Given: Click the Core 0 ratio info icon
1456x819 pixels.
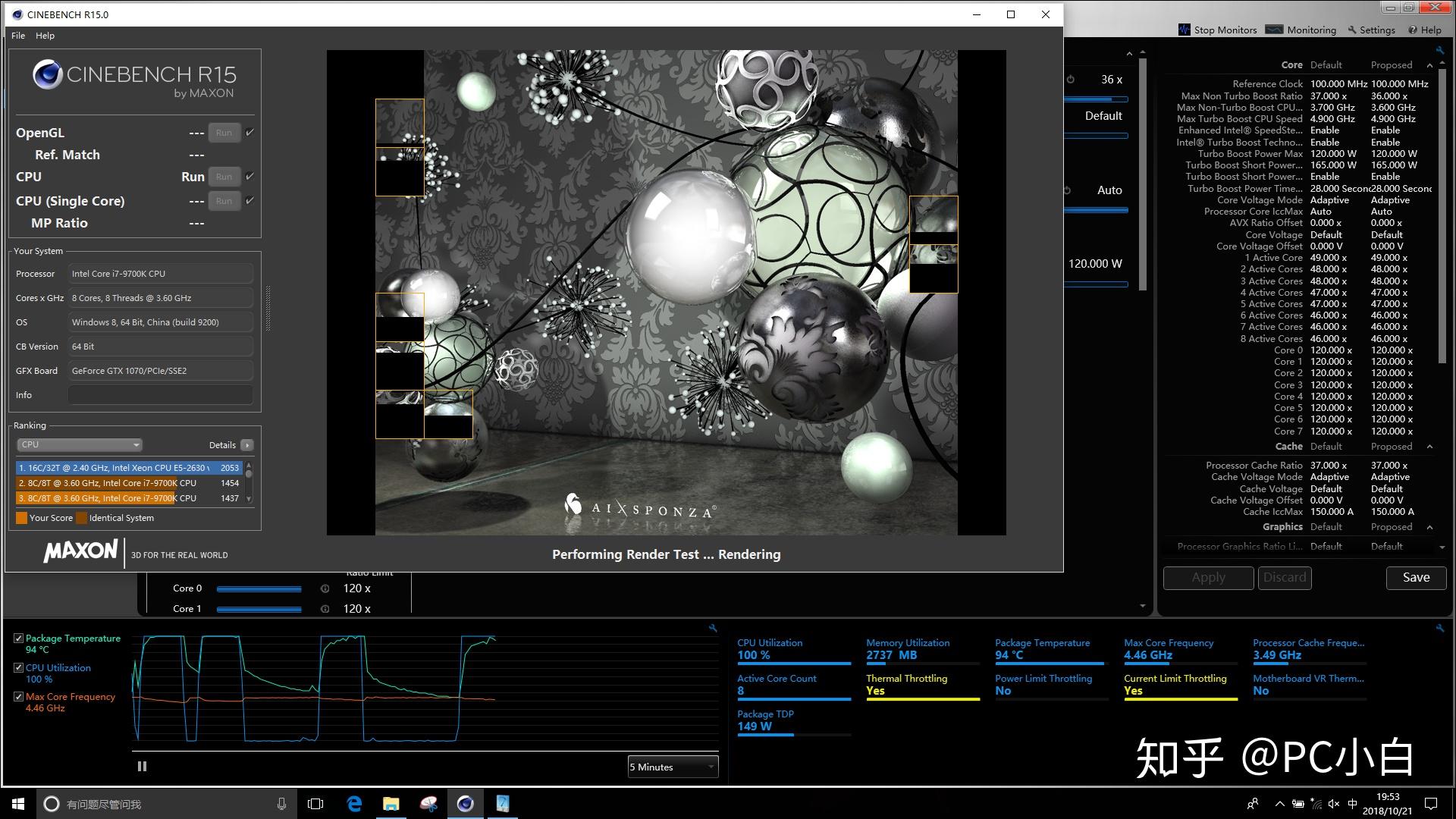Looking at the screenshot, I should [325, 588].
